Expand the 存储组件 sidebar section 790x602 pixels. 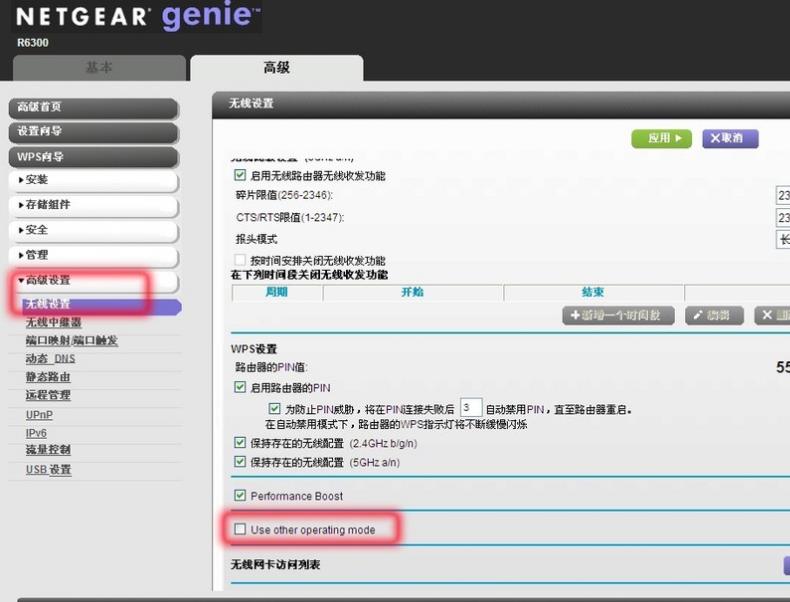tap(94, 205)
